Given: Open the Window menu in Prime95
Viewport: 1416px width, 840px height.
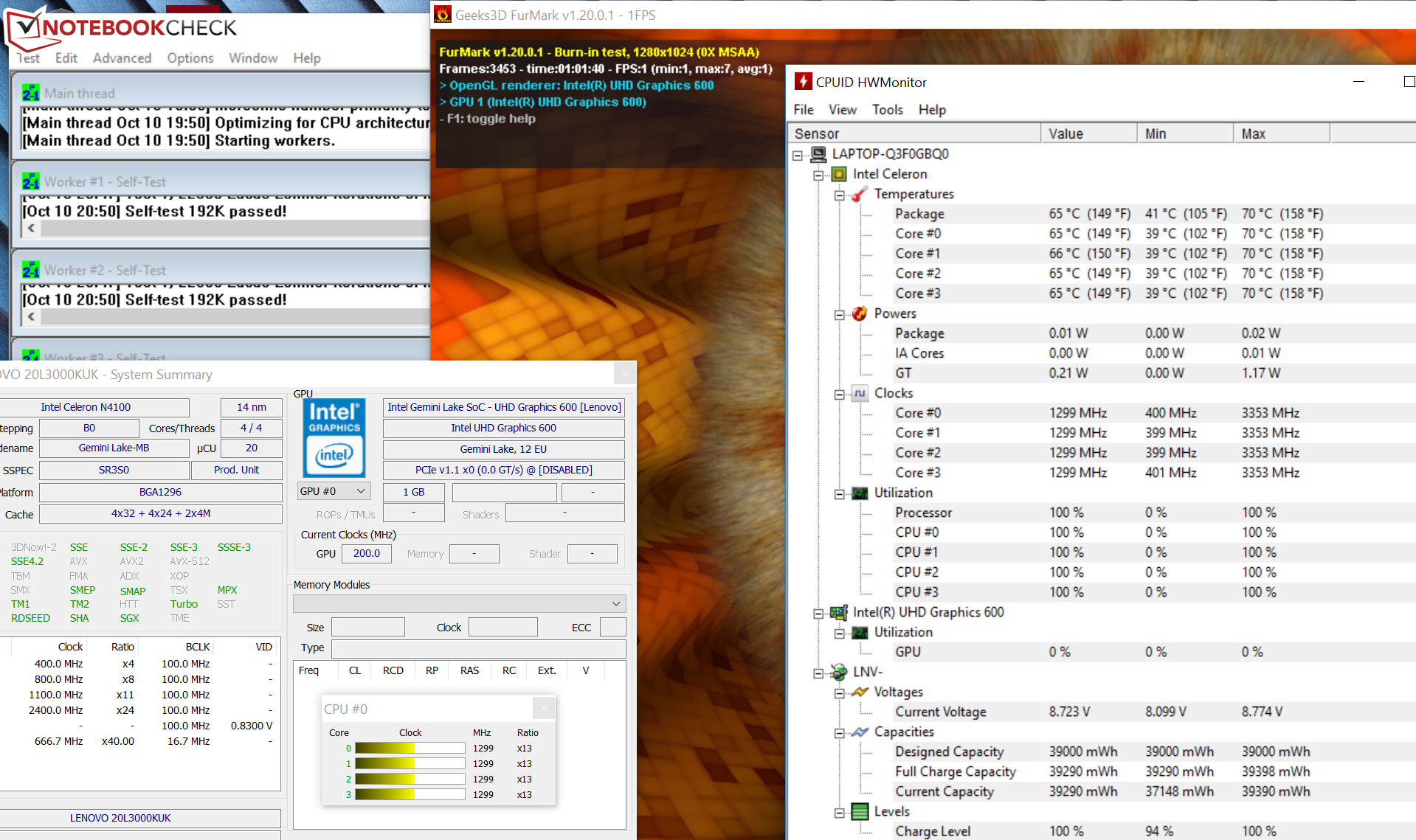Looking at the screenshot, I should coord(253,58).
